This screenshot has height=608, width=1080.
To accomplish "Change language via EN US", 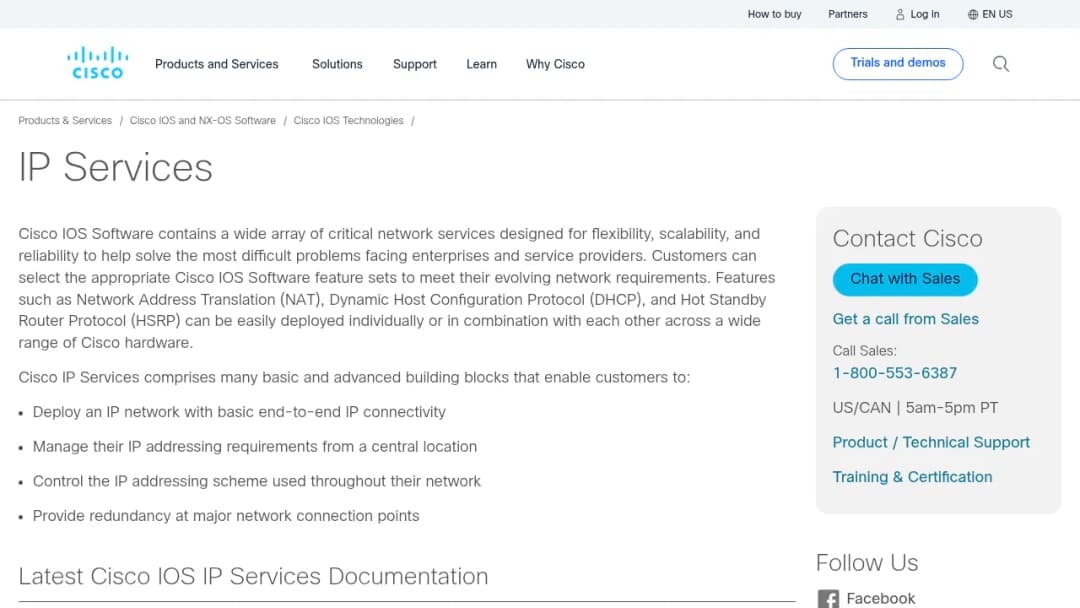I will click(997, 14).
